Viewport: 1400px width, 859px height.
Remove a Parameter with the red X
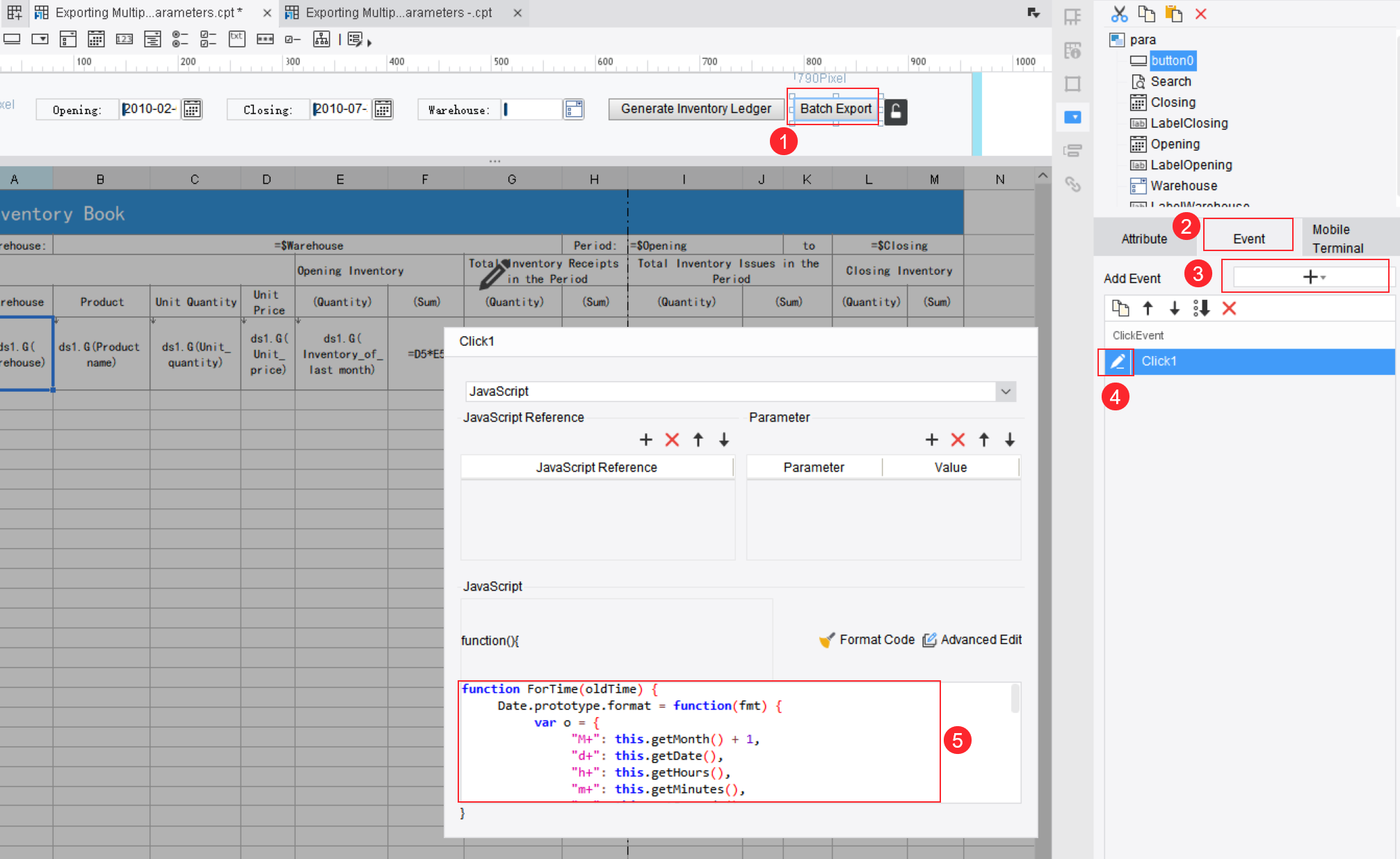pyautogui.click(x=958, y=440)
